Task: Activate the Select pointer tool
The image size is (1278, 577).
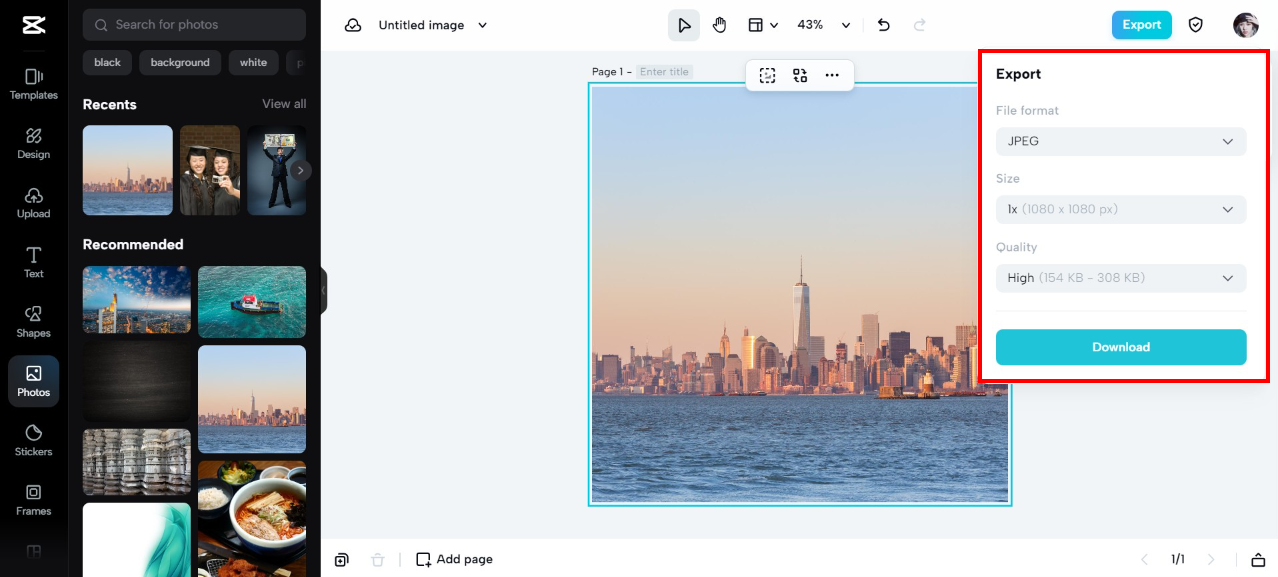Action: tap(684, 25)
